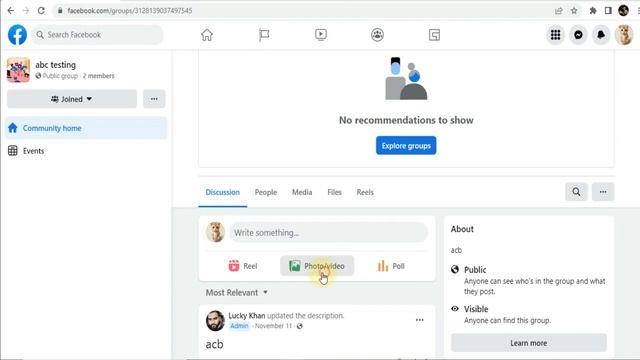Bookmark this page with the star
The height and width of the screenshot is (360, 640).
(574, 11)
